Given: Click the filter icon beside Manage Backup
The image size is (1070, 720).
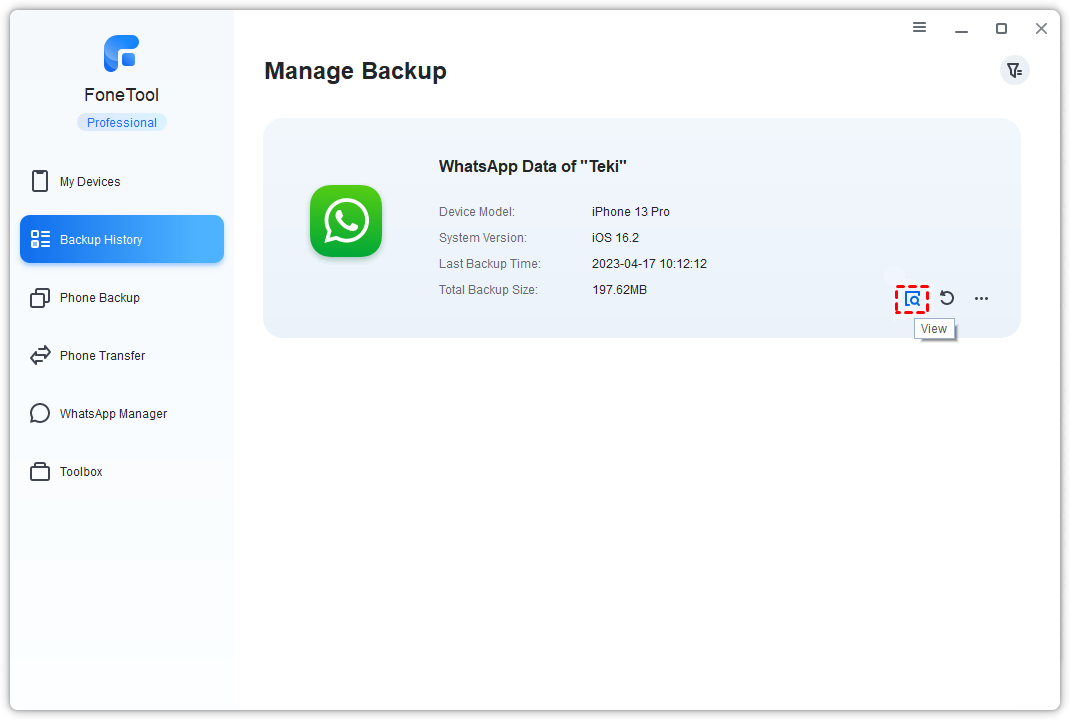Looking at the screenshot, I should pyautogui.click(x=1014, y=70).
